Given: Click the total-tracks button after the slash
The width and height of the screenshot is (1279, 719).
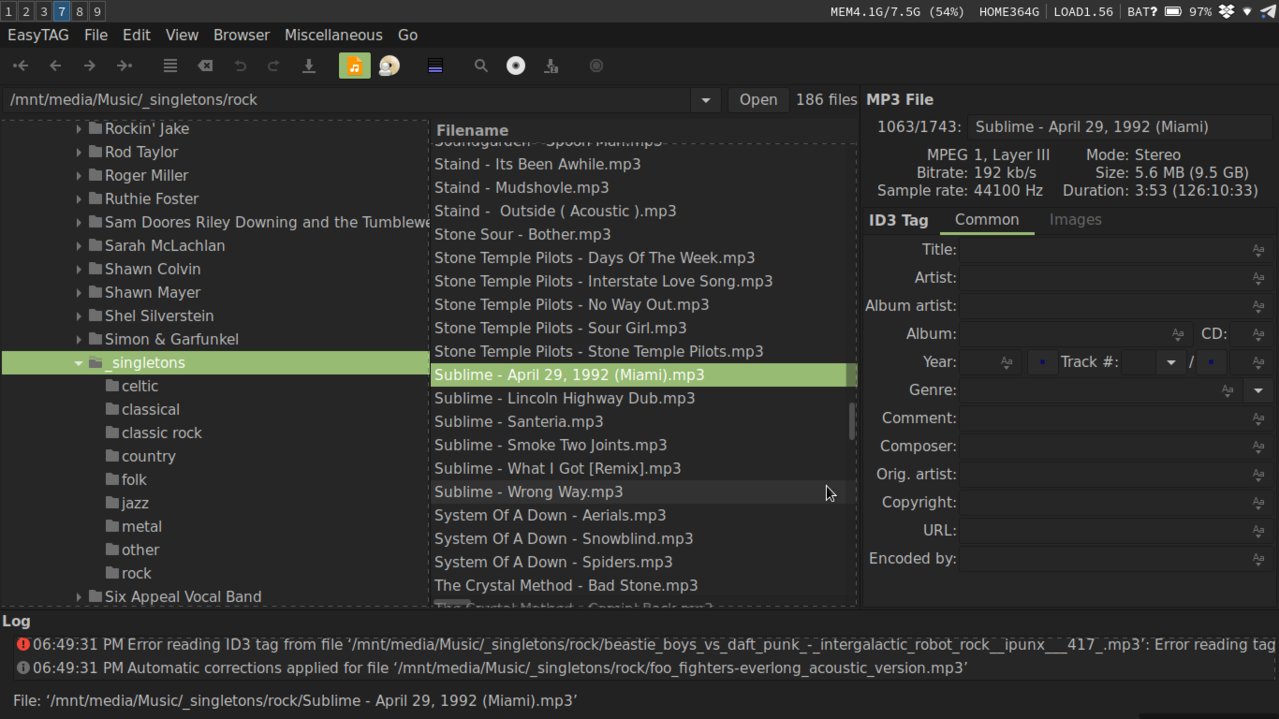Looking at the screenshot, I should pyautogui.click(x=1211, y=362).
